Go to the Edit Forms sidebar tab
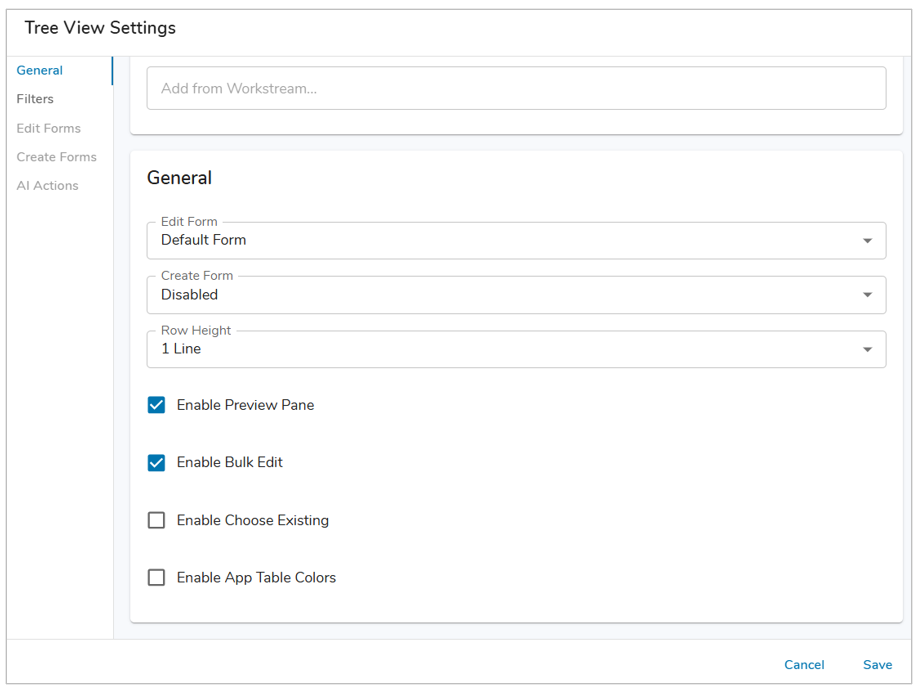 click(x=48, y=128)
